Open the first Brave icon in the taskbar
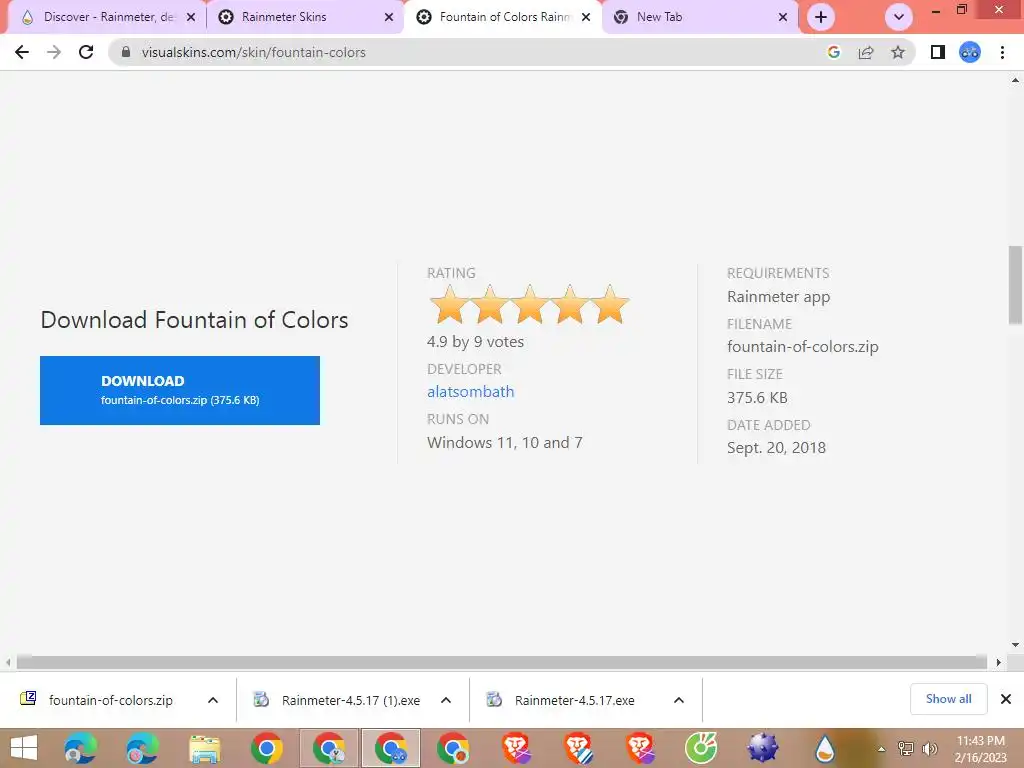Image resolution: width=1024 pixels, height=768 pixels. 515,748
